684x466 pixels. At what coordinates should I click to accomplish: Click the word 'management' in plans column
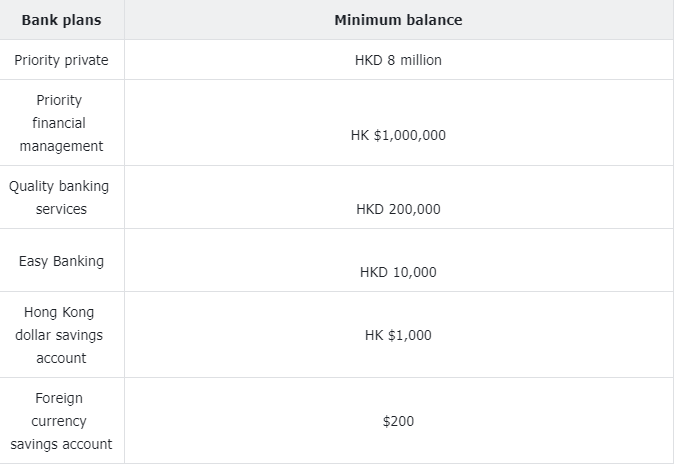tap(62, 146)
